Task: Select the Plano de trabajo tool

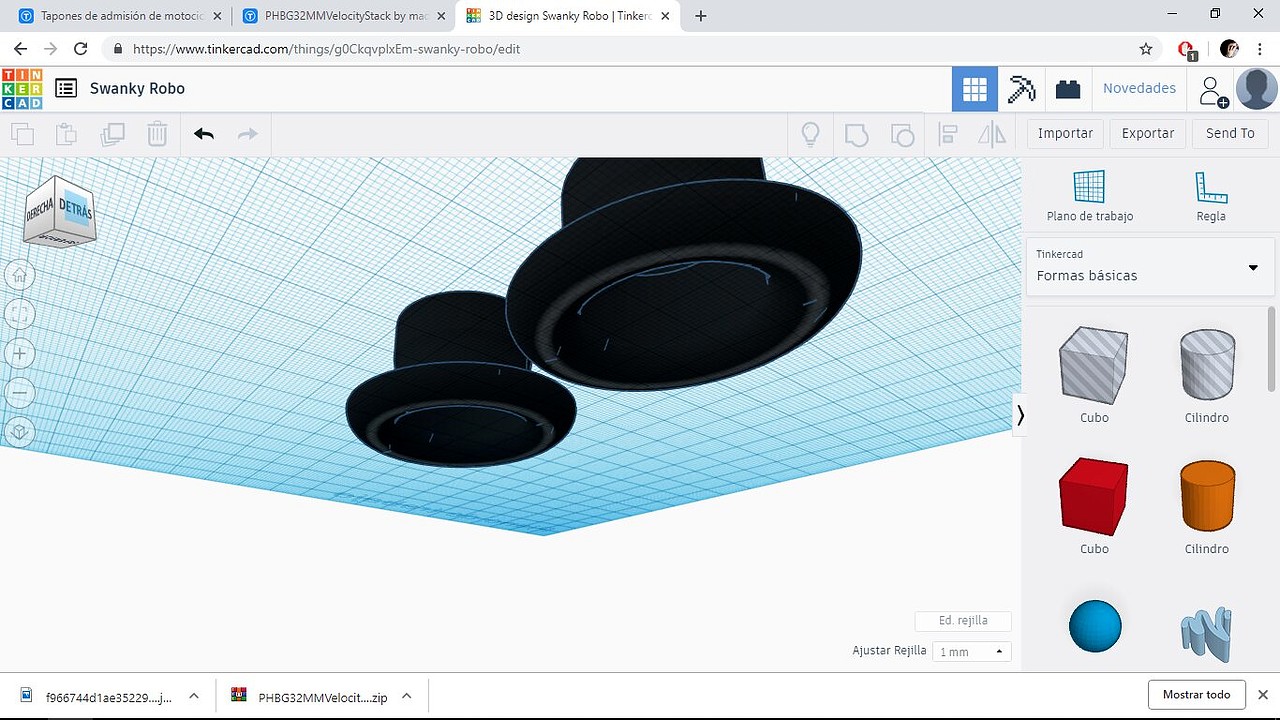Action: (x=1089, y=196)
